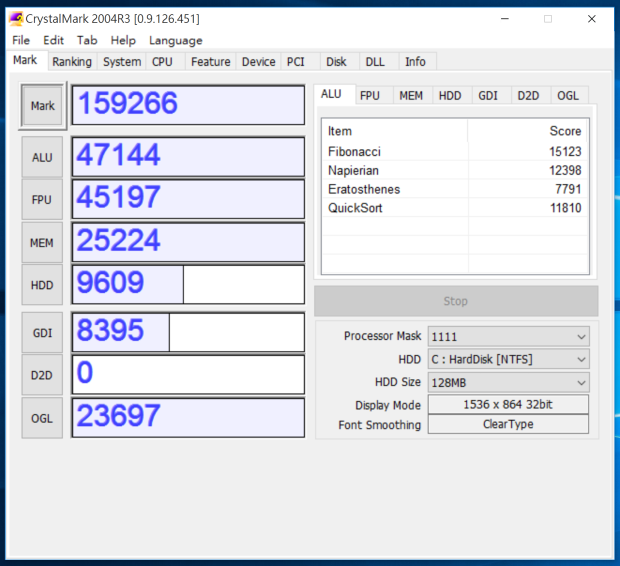Click the Fibonacci score 15123
The image size is (620, 566).
pos(565,151)
